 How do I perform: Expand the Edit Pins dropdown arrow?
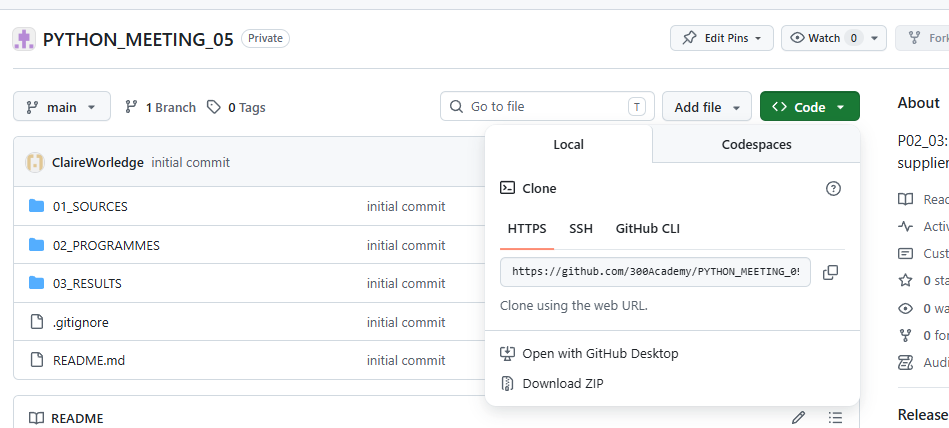(760, 38)
